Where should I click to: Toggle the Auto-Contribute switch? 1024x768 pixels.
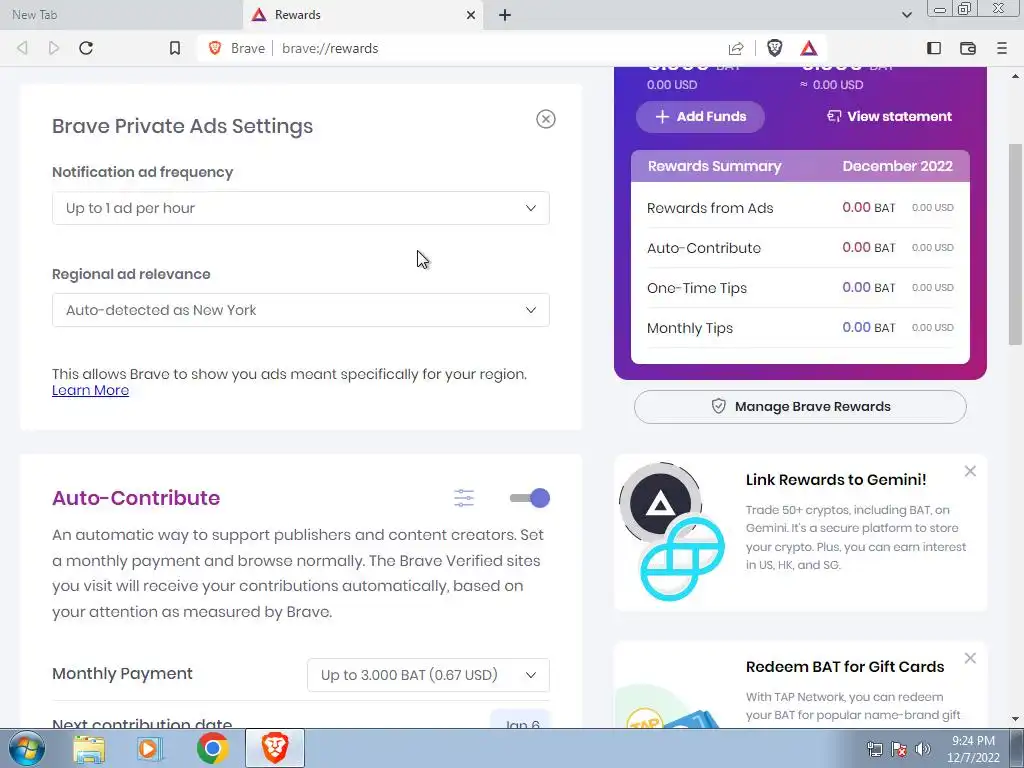(x=530, y=498)
